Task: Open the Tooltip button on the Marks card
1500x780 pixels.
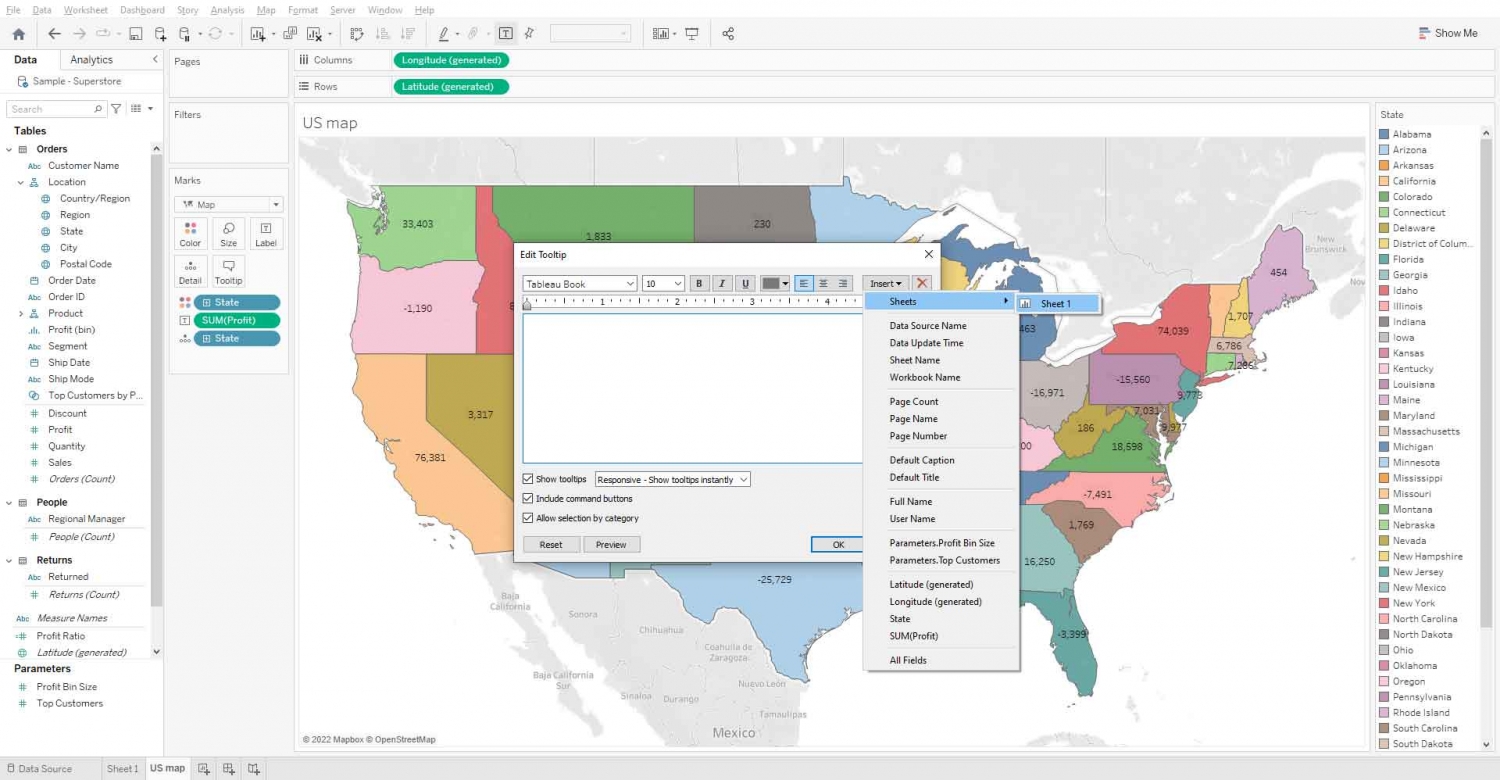Action: (x=228, y=270)
